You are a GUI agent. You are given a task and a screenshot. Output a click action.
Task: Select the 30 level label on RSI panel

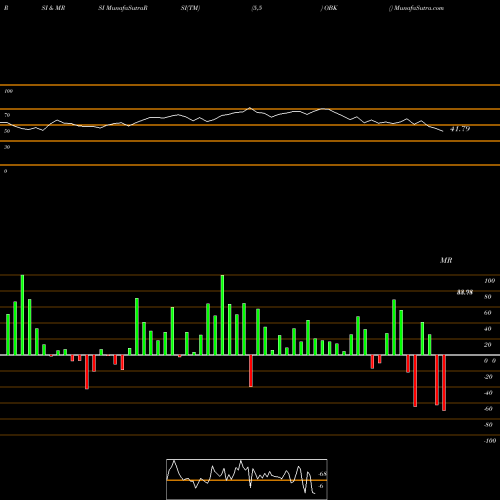pyautogui.click(x=7, y=147)
